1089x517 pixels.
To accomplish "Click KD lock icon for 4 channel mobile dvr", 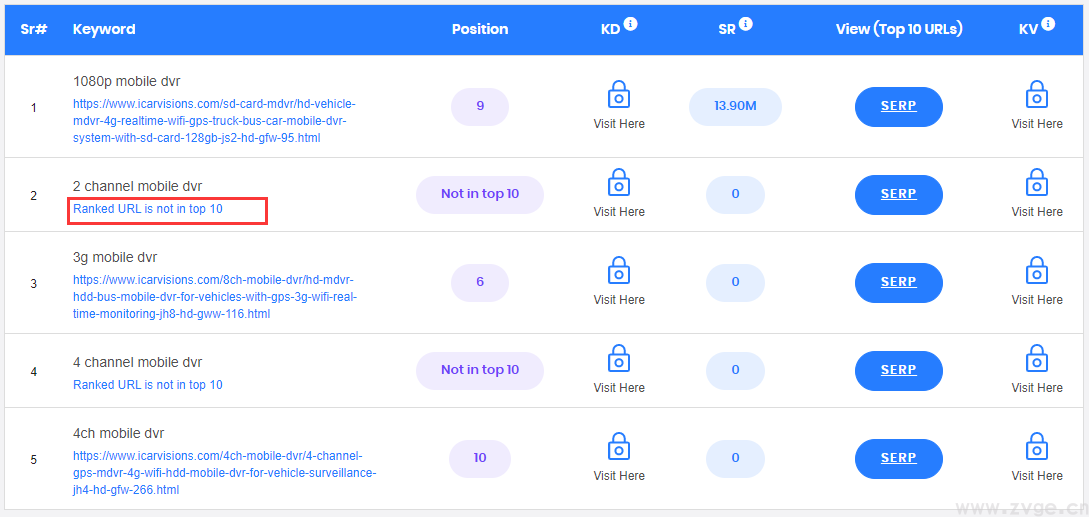I will (x=619, y=359).
